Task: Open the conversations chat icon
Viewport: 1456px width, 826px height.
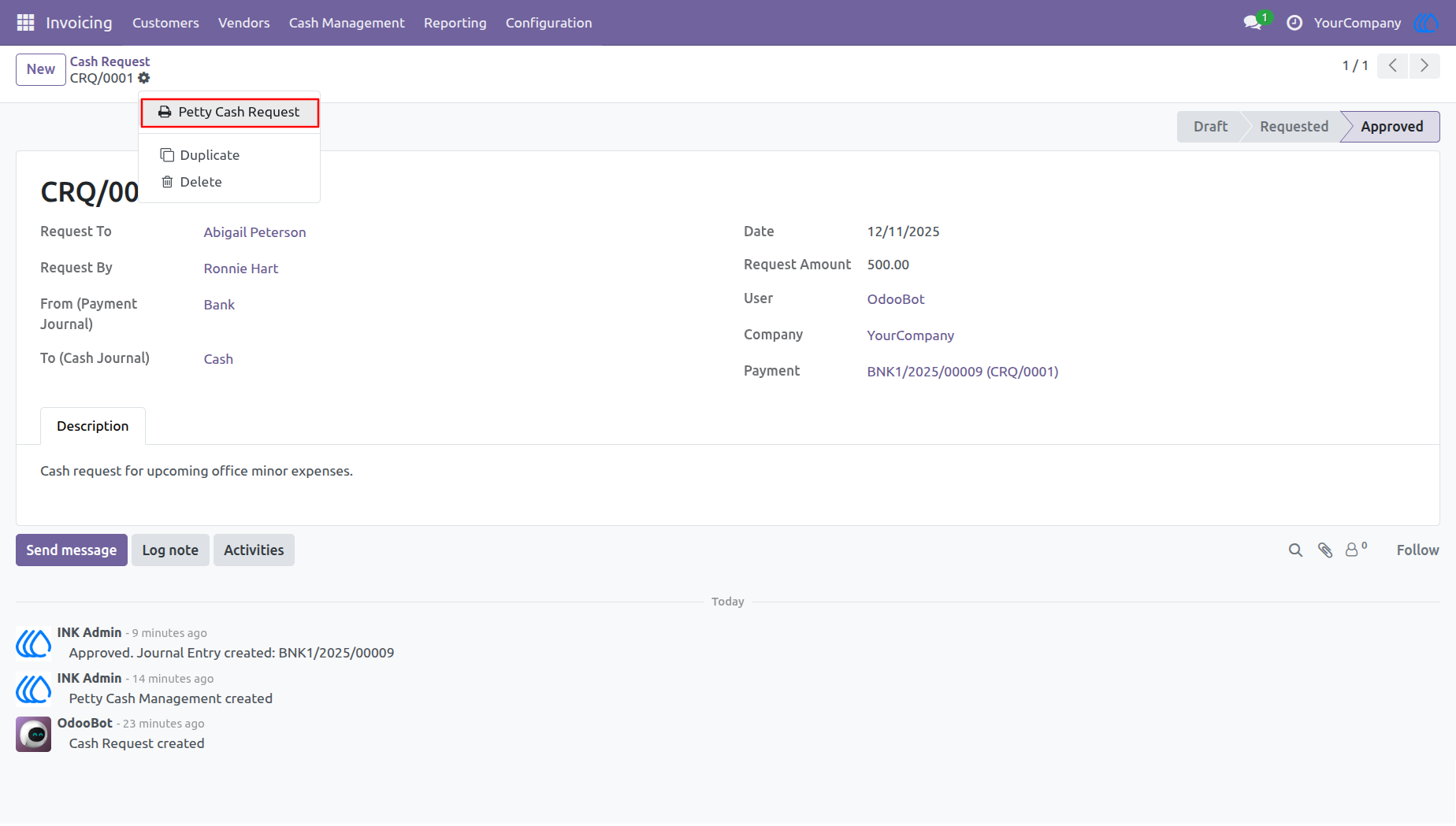Action: tap(1253, 23)
